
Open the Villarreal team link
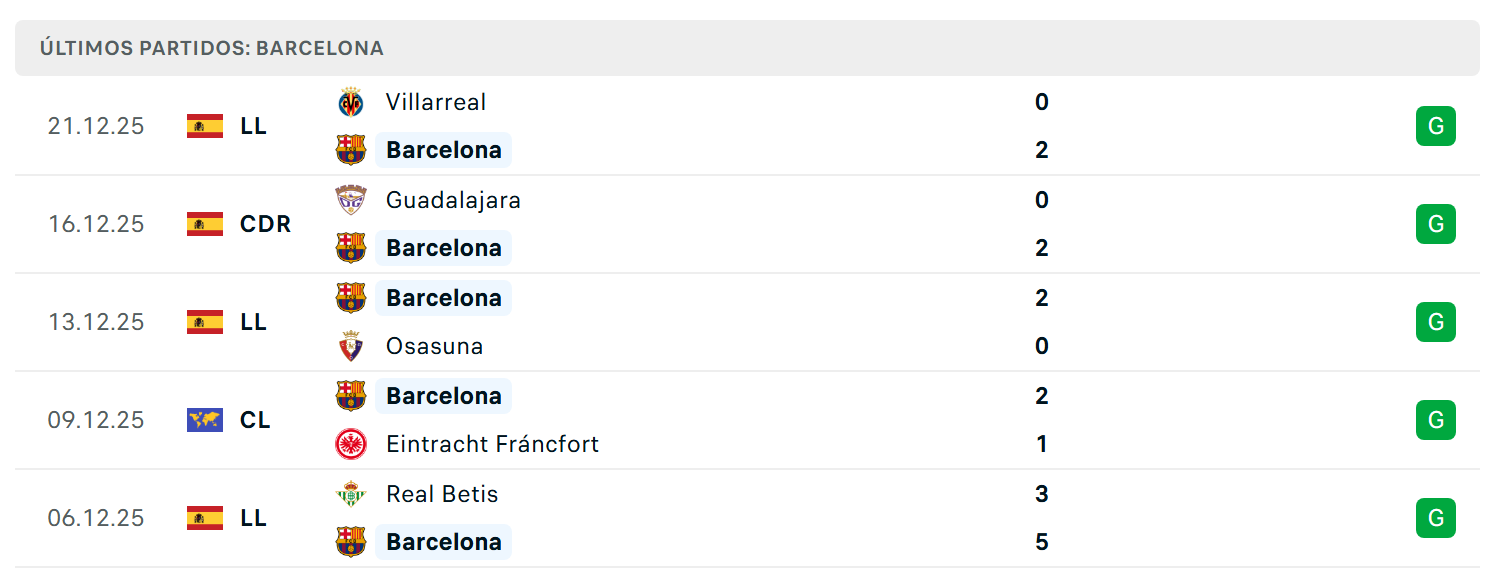[x=436, y=102]
